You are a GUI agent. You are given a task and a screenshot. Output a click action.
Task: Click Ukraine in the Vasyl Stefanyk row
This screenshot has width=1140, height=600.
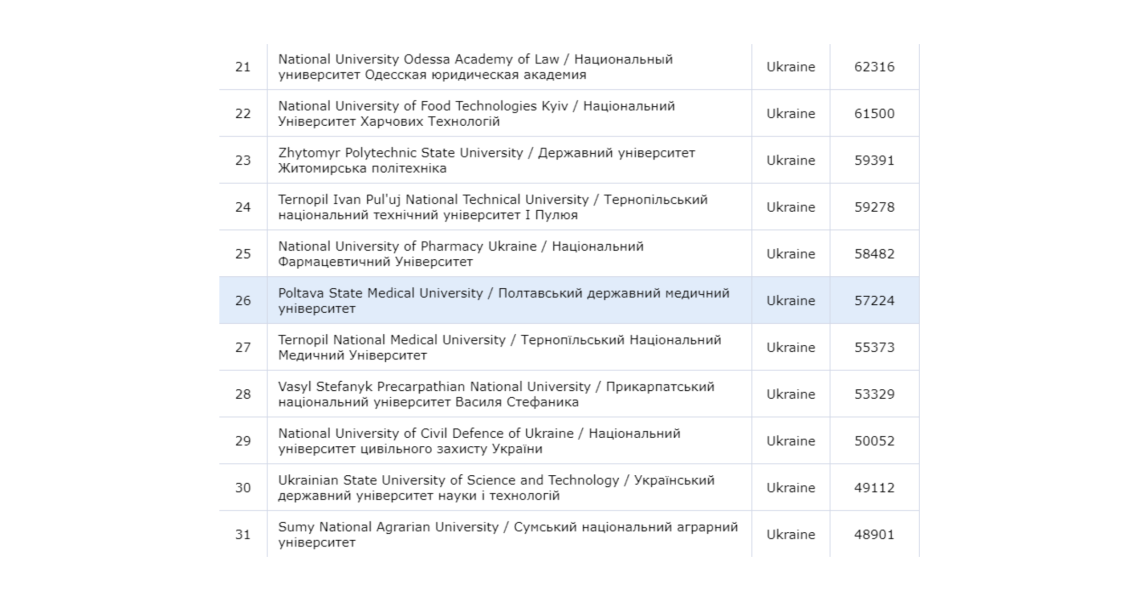coord(790,394)
